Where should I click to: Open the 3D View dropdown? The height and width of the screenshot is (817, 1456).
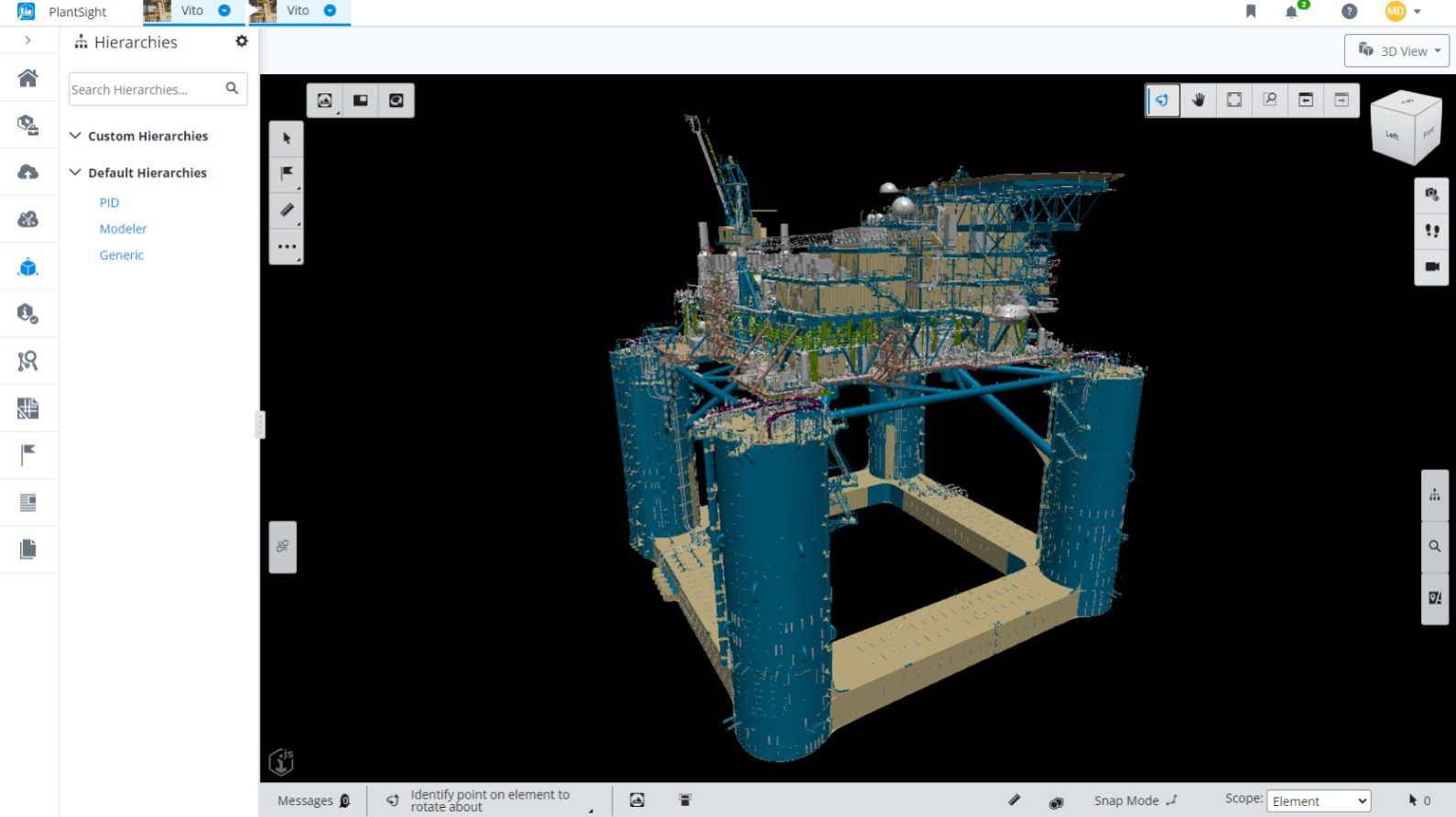[1396, 51]
